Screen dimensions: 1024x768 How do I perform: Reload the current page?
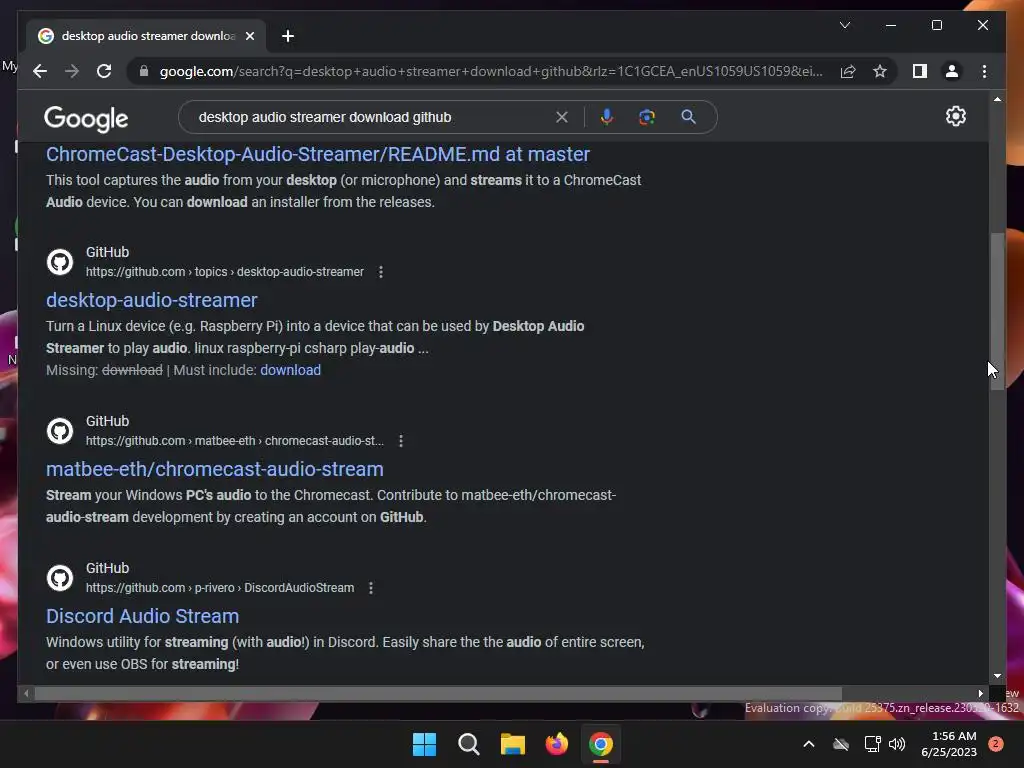pyautogui.click(x=104, y=71)
